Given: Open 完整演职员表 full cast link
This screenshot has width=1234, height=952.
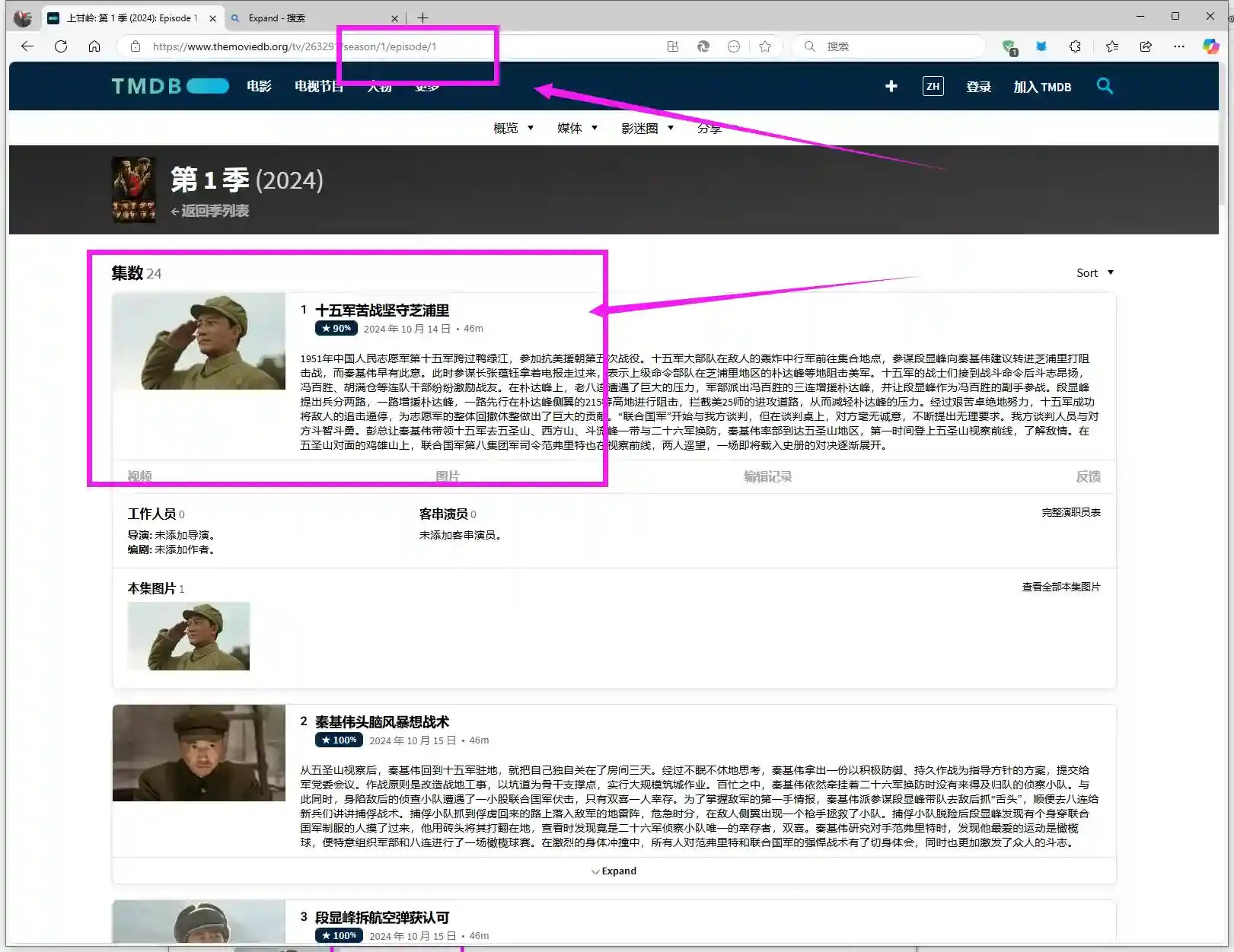Looking at the screenshot, I should (x=1069, y=511).
